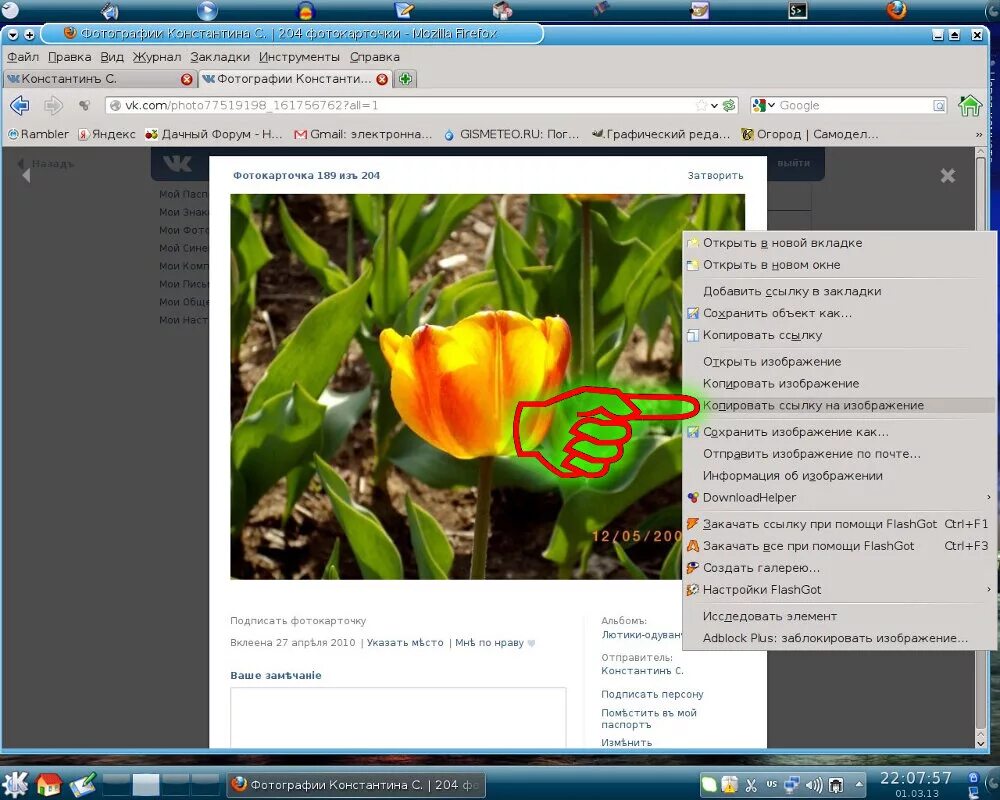Click the forward navigation arrow
The image size is (1000, 800).
(x=52, y=105)
